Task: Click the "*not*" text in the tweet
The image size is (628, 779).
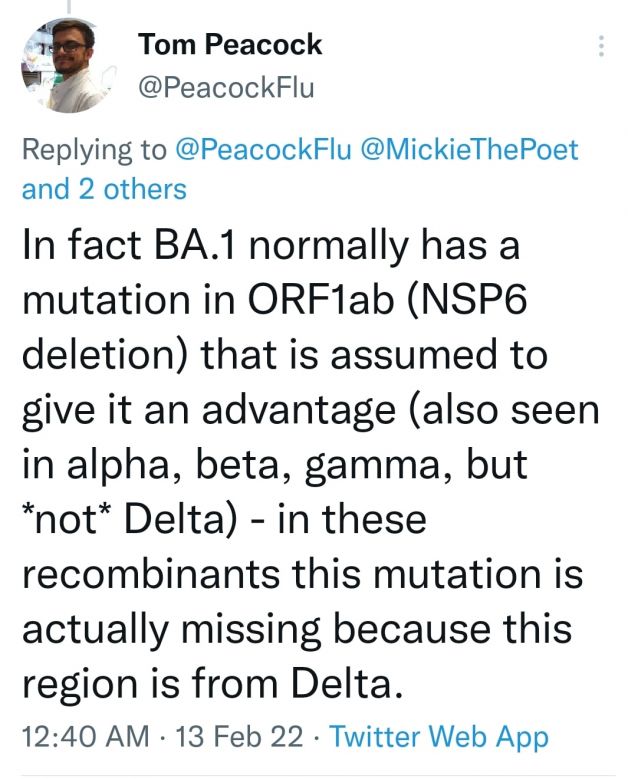Action: 67,519
